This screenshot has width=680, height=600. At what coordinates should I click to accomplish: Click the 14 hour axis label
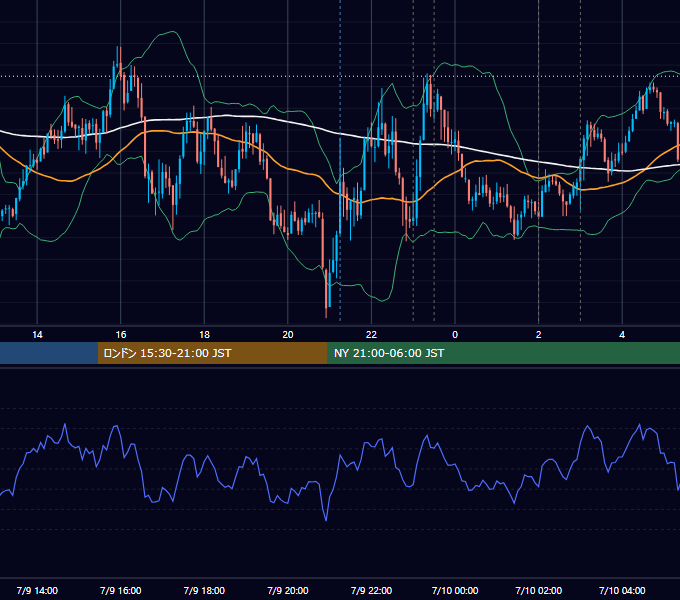click(x=37, y=335)
